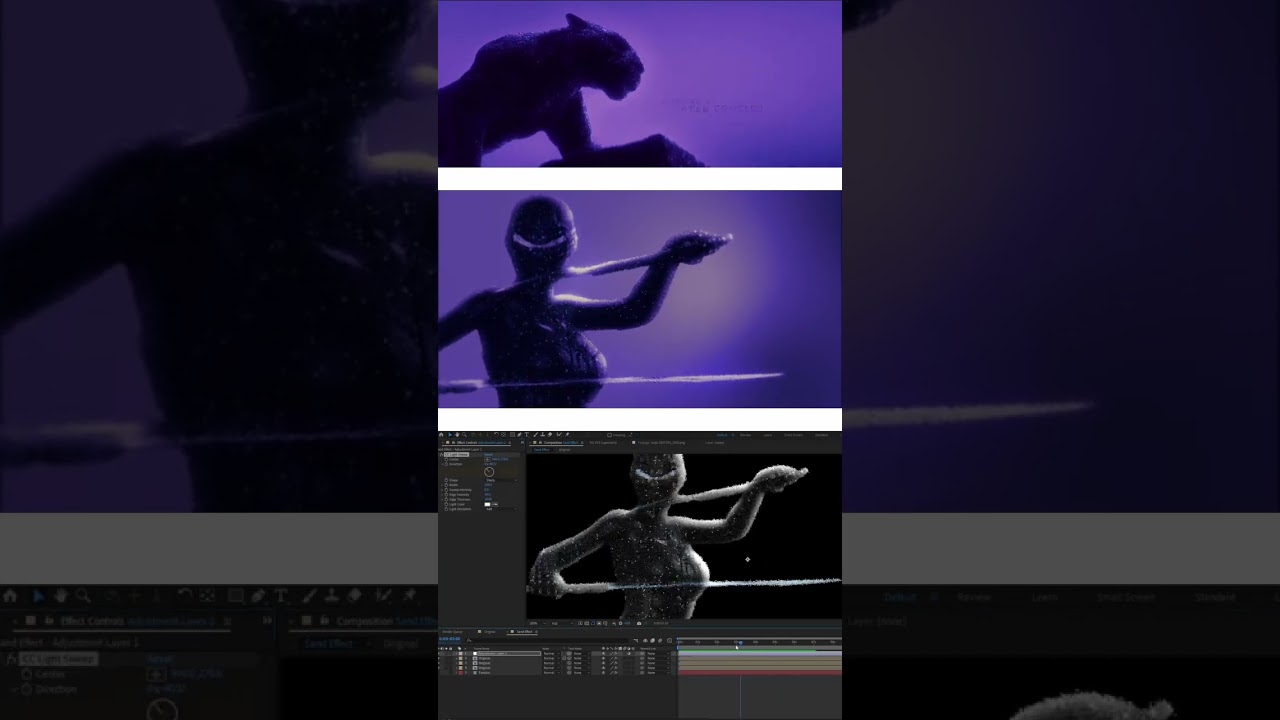Screen dimensions: 1280x720
Task: Open the Sand Effect tab in the timeline panel
Action: (x=524, y=631)
